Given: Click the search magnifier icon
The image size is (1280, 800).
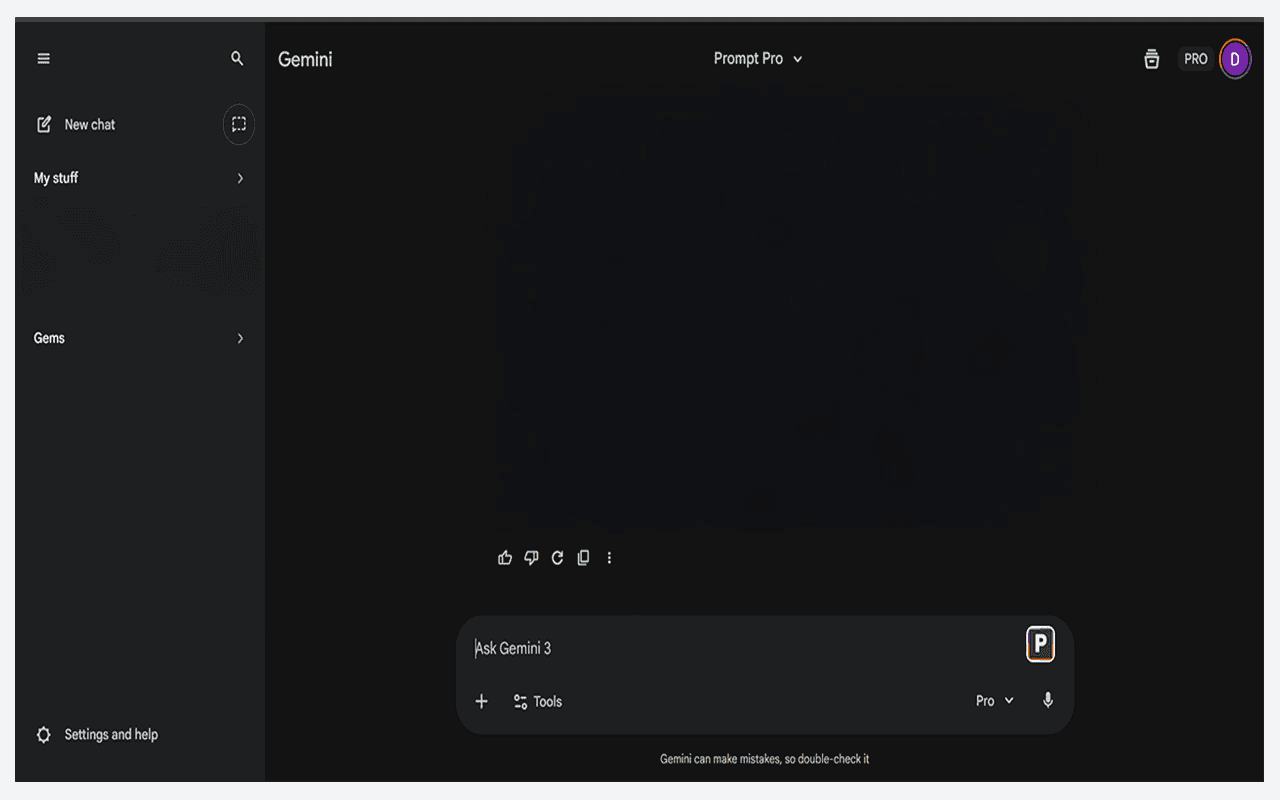Looking at the screenshot, I should 237,59.
